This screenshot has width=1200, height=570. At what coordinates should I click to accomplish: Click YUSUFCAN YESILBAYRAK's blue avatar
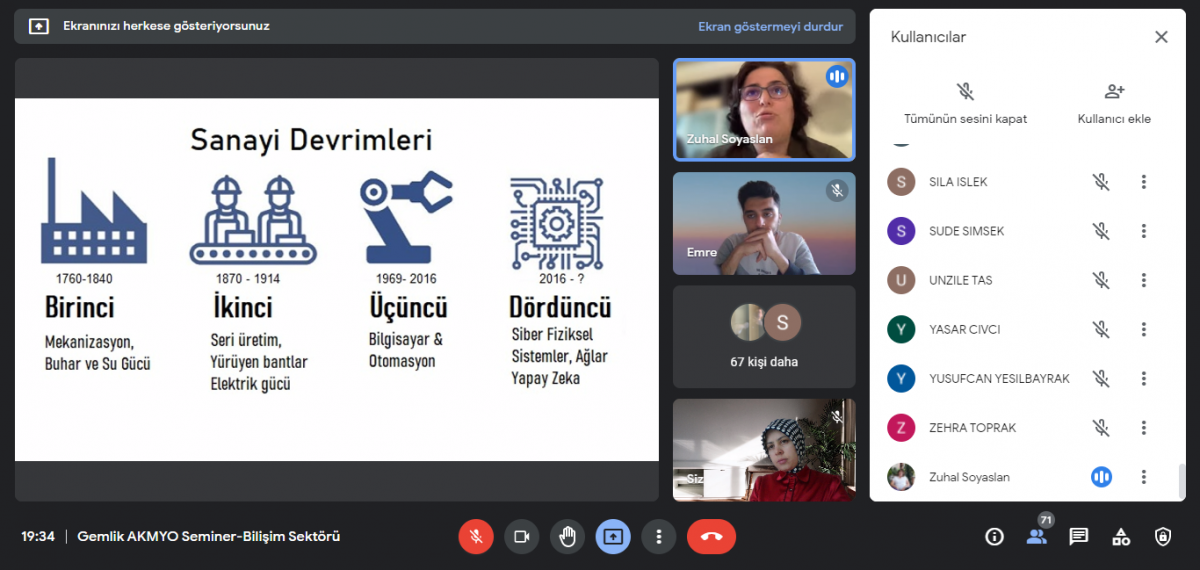901,378
